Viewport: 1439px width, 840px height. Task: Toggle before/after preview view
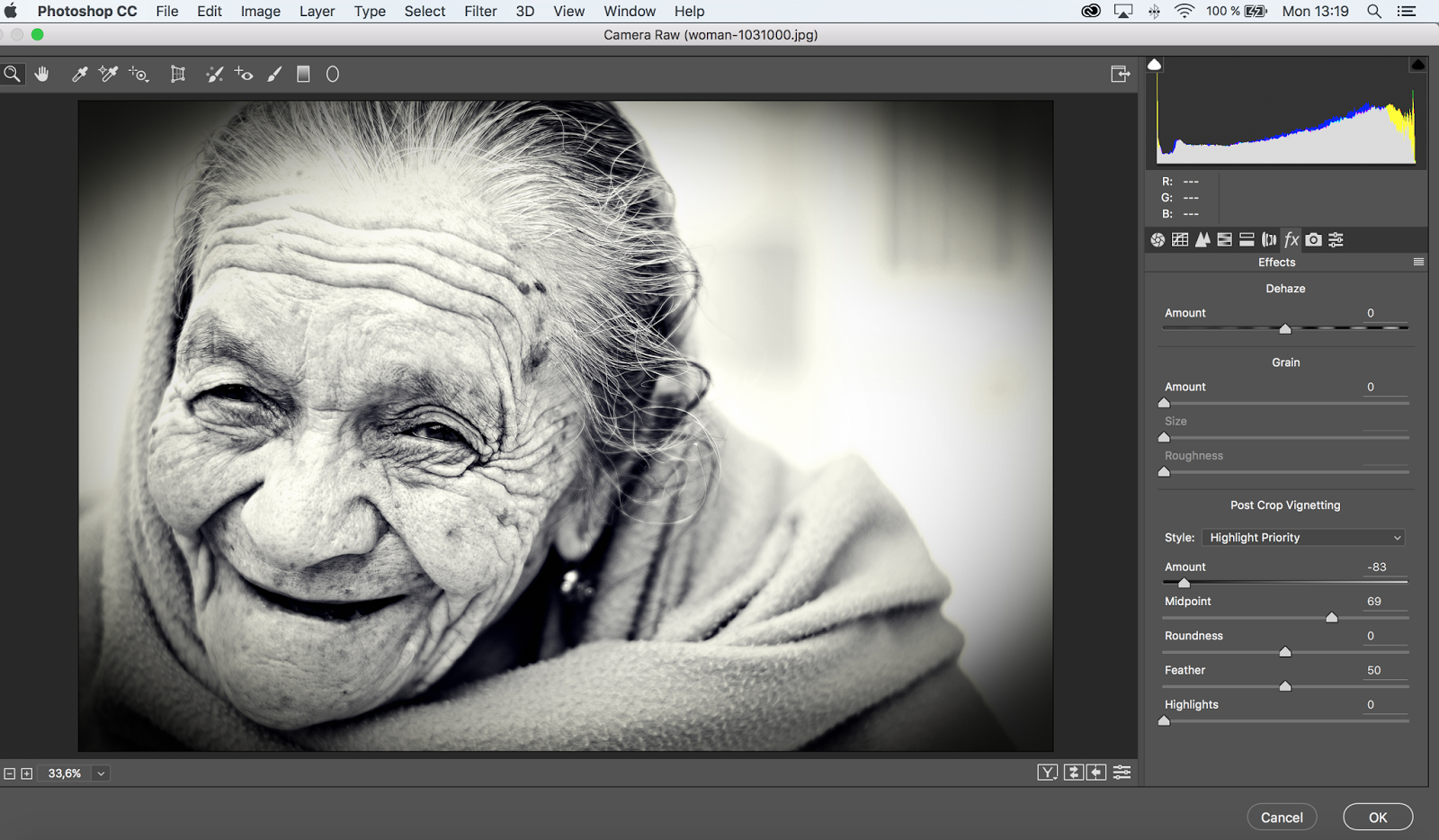click(1049, 772)
